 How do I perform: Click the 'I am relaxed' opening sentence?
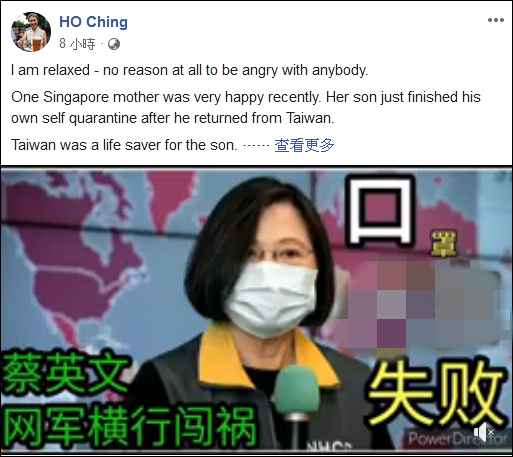(190, 70)
